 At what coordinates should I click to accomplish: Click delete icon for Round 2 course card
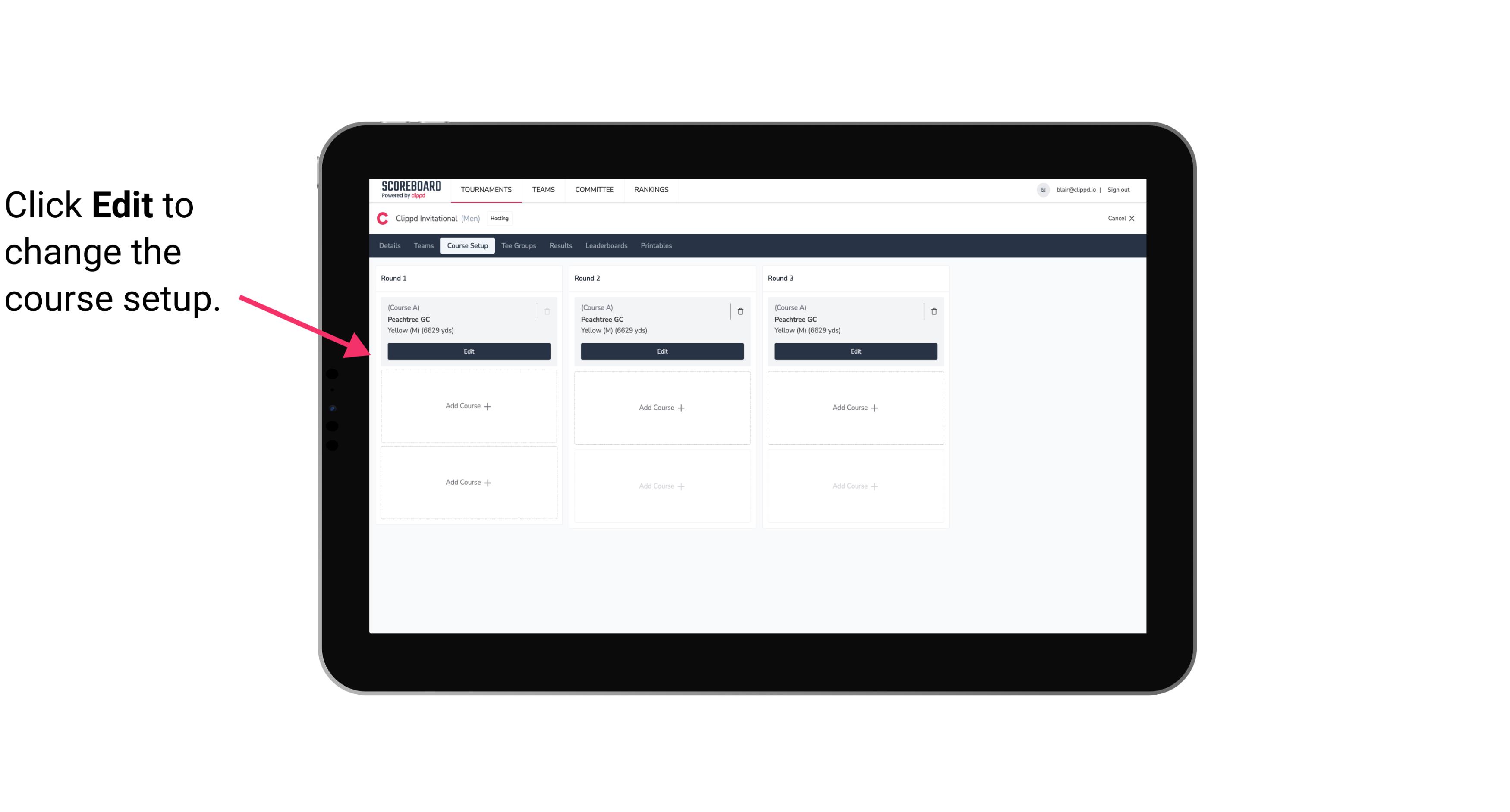click(740, 311)
